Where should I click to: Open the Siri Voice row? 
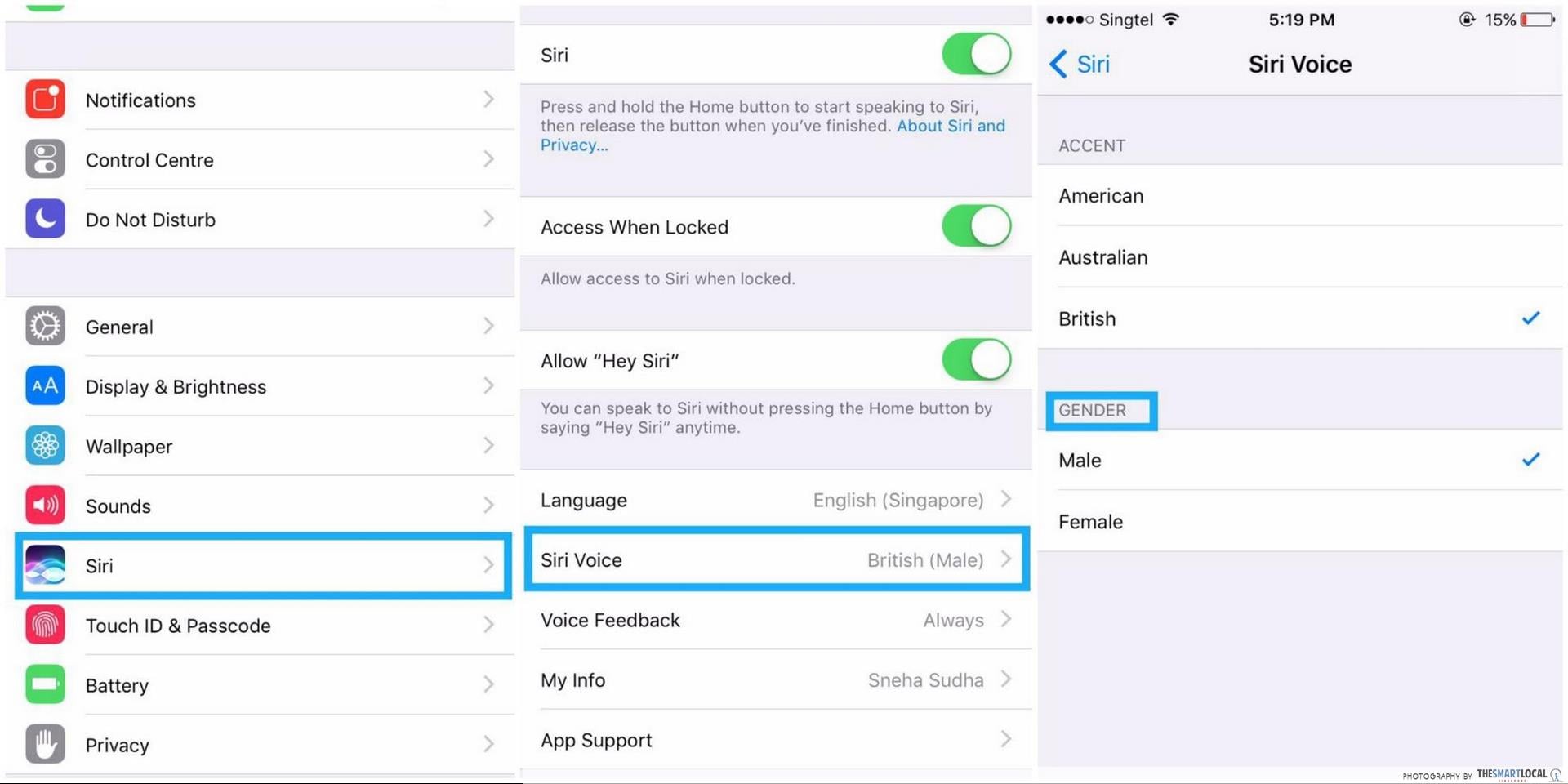tap(776, 560)
